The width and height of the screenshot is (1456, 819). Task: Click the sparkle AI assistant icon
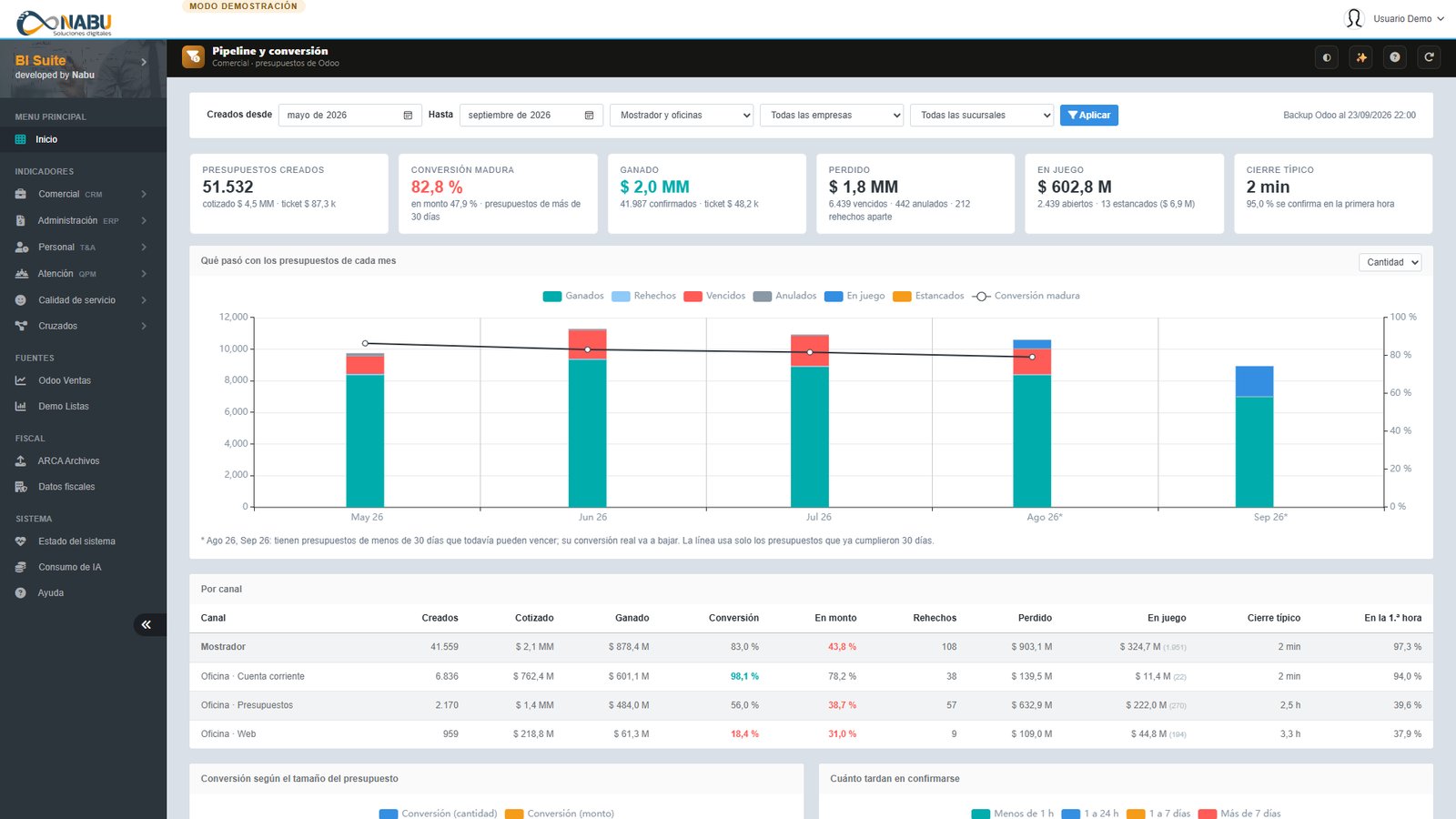click(x=1361, y=57)
